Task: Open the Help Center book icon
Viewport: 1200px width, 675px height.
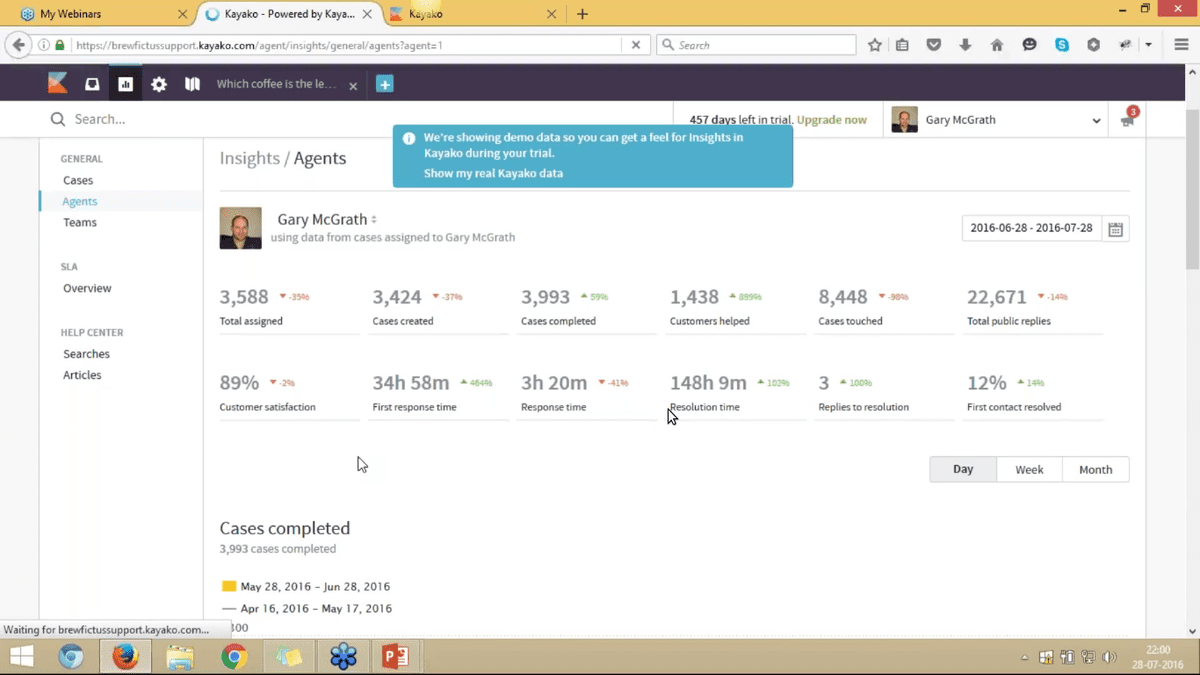Action: point(192,85)
